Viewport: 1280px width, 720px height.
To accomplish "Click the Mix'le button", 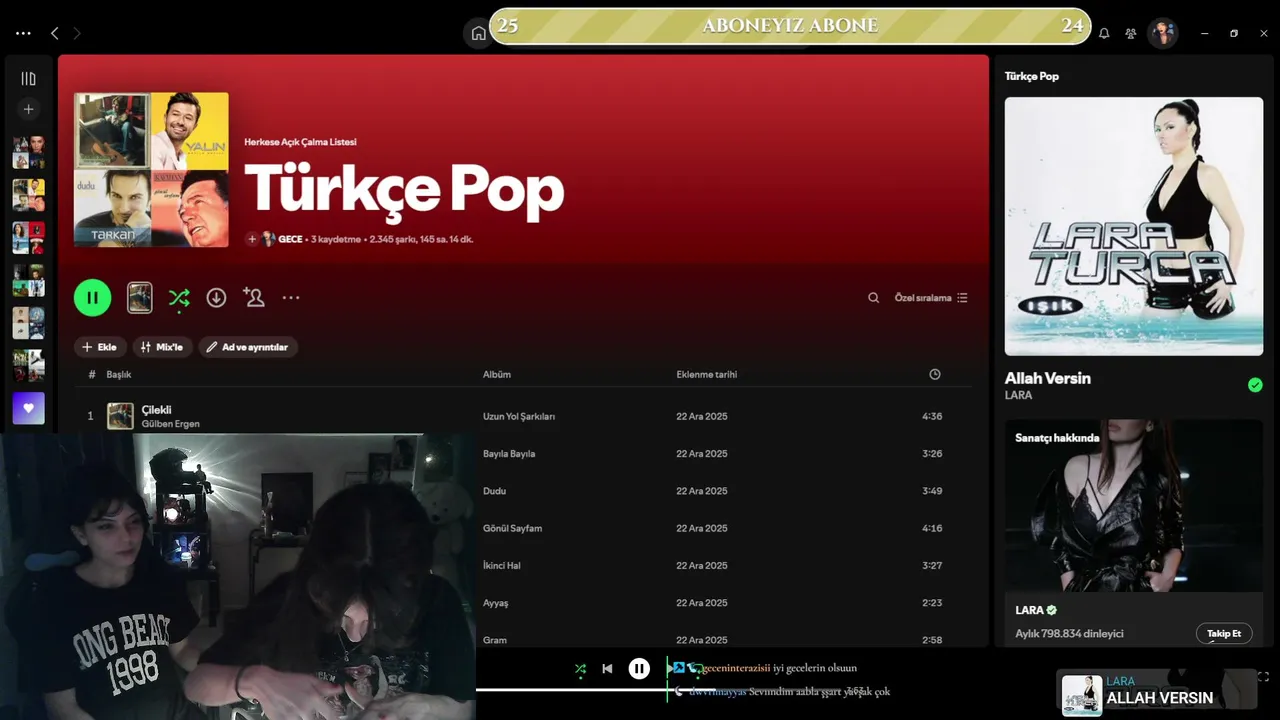I will click(x=162, y=347).
